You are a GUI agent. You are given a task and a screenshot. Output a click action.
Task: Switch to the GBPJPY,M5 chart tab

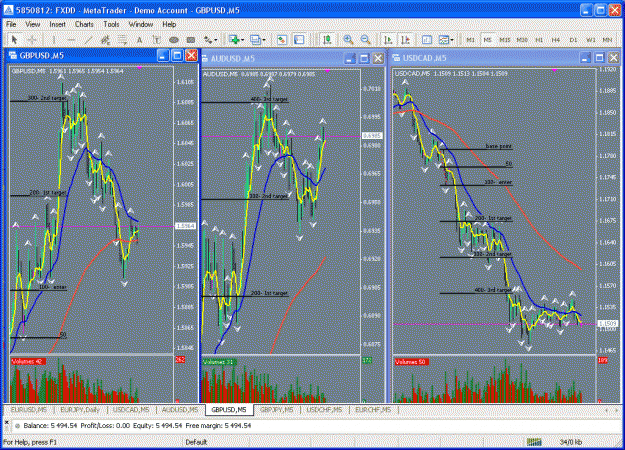point(276,410)
